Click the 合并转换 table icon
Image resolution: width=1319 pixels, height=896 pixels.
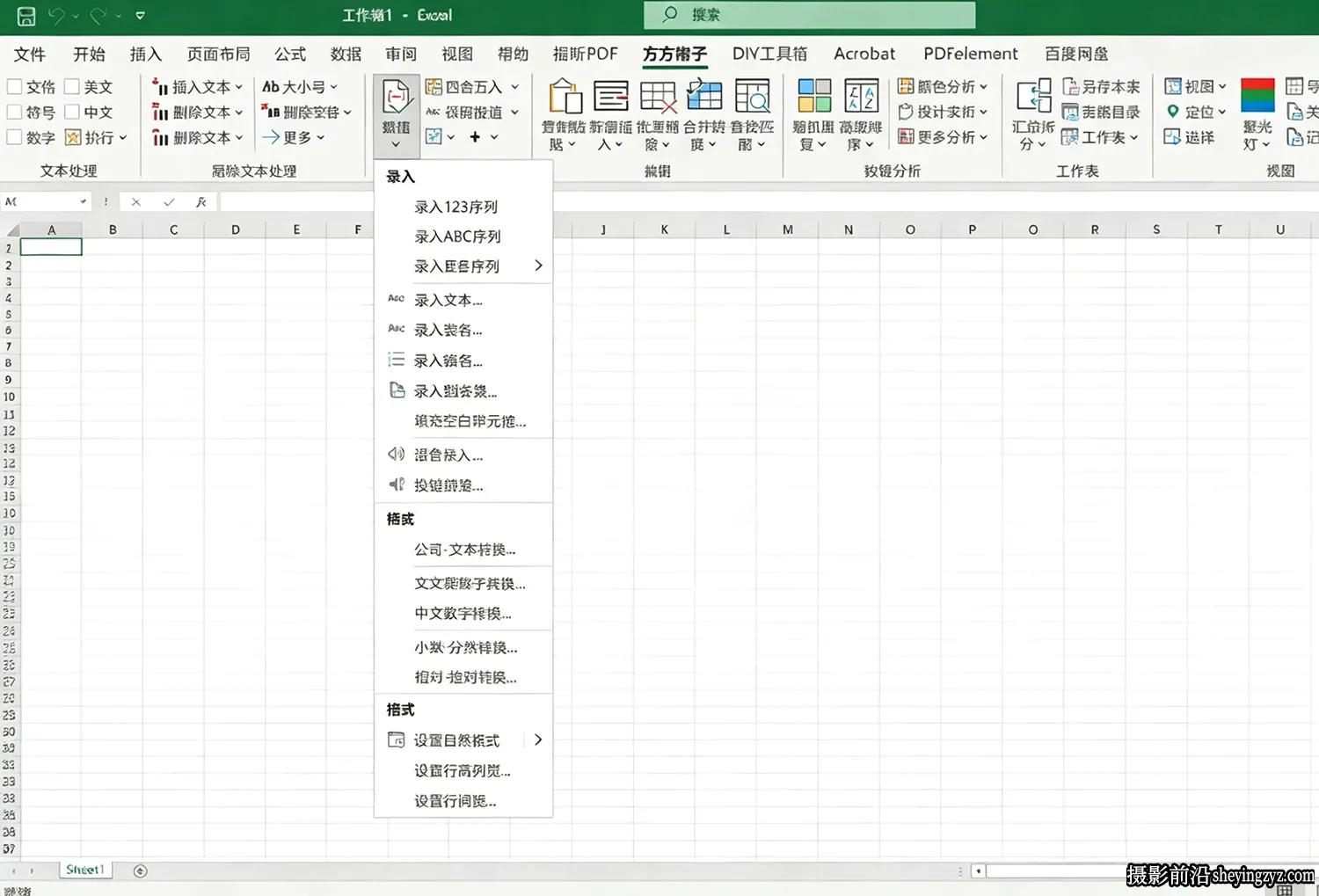point(704,96)
